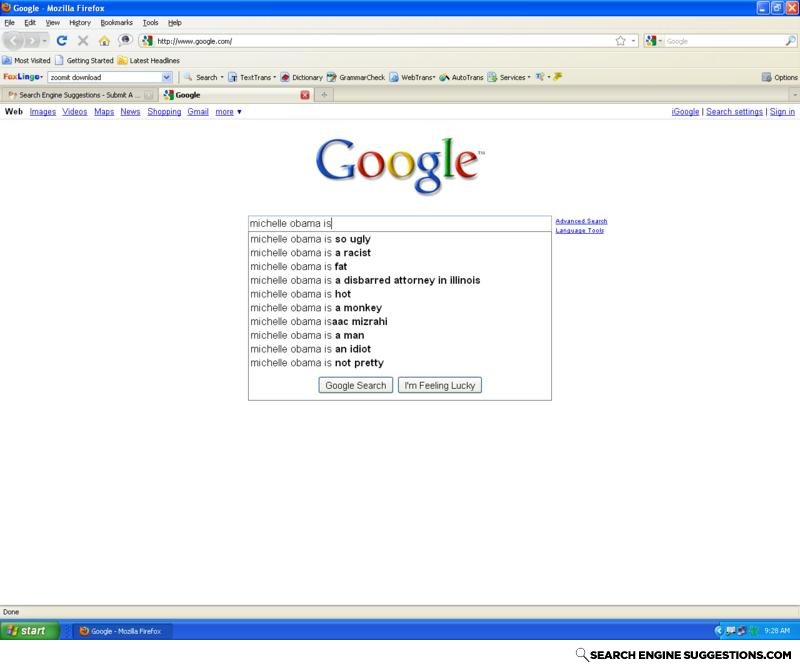Viewport: 800px width, 666px height.
Task: Open the Edit menu
Action: tap(30, 22)
